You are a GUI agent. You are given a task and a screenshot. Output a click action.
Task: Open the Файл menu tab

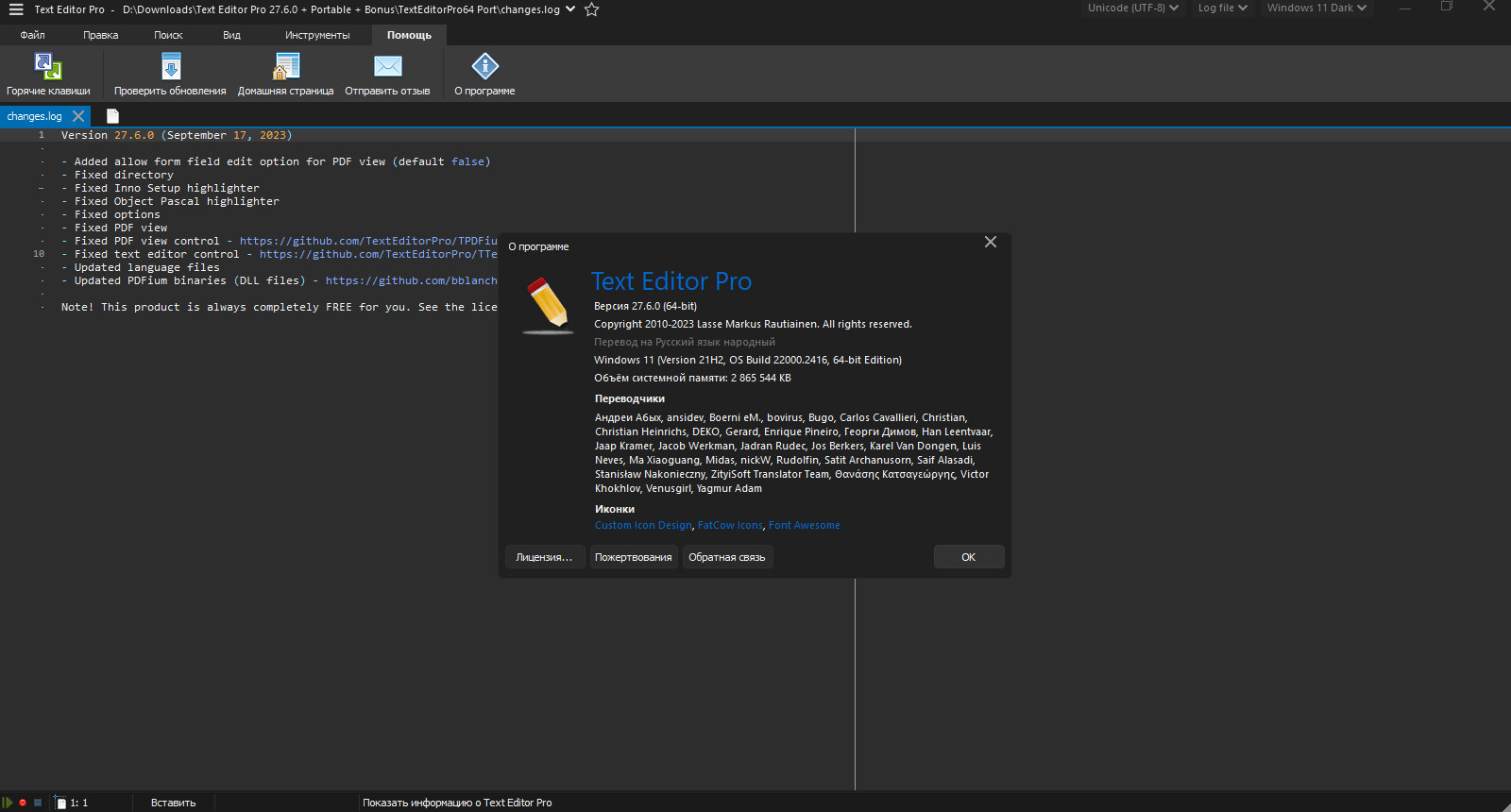tap(33, 35)
